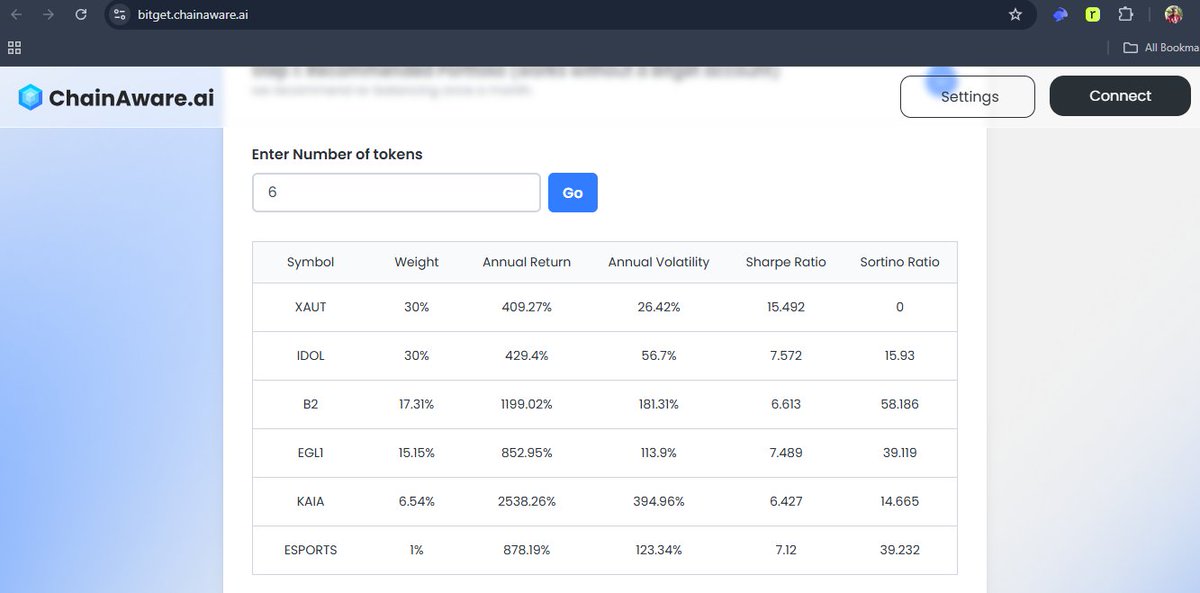The height and width of the screenshot is (593, 1200).
Task: Click the 181.31% volatility value
Action: pyautogui.click(x=659, y=404)
